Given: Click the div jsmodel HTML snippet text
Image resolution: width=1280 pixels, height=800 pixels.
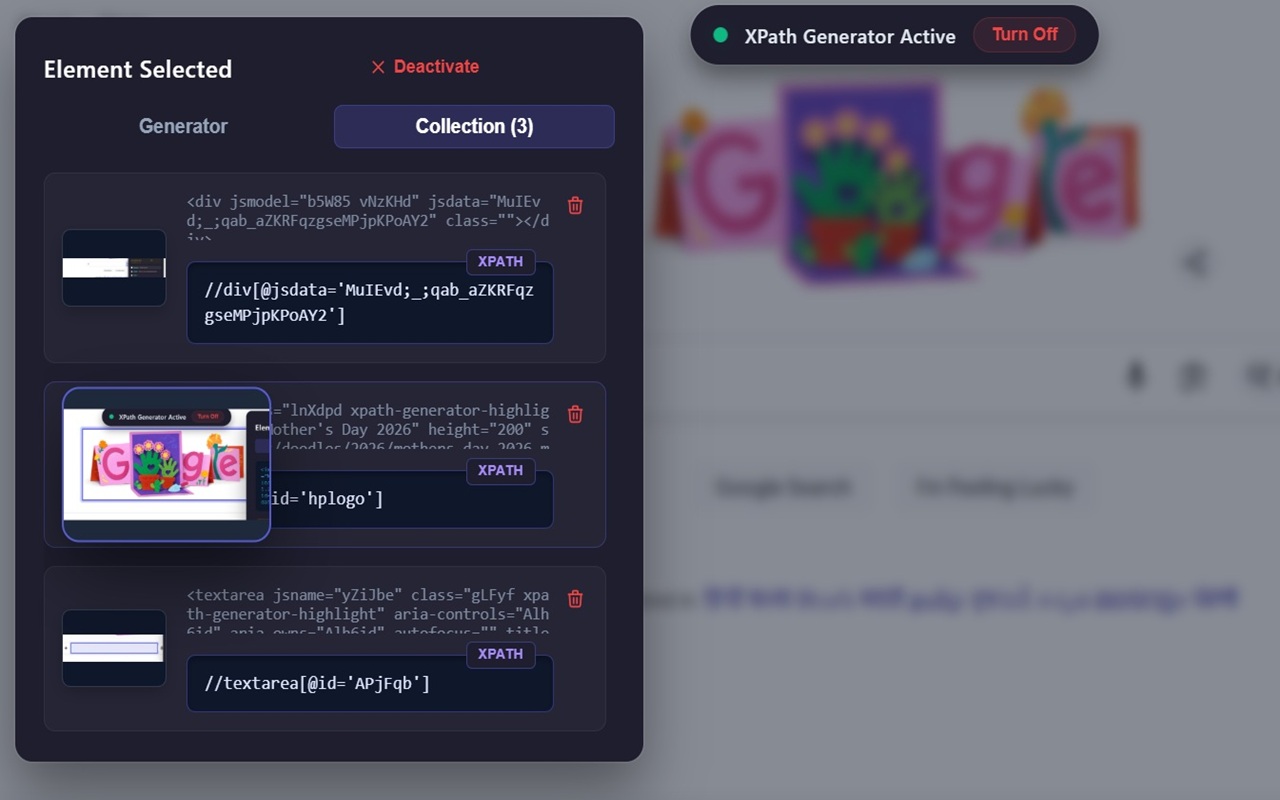Looking at the screenshot, I should pos(368,217).
